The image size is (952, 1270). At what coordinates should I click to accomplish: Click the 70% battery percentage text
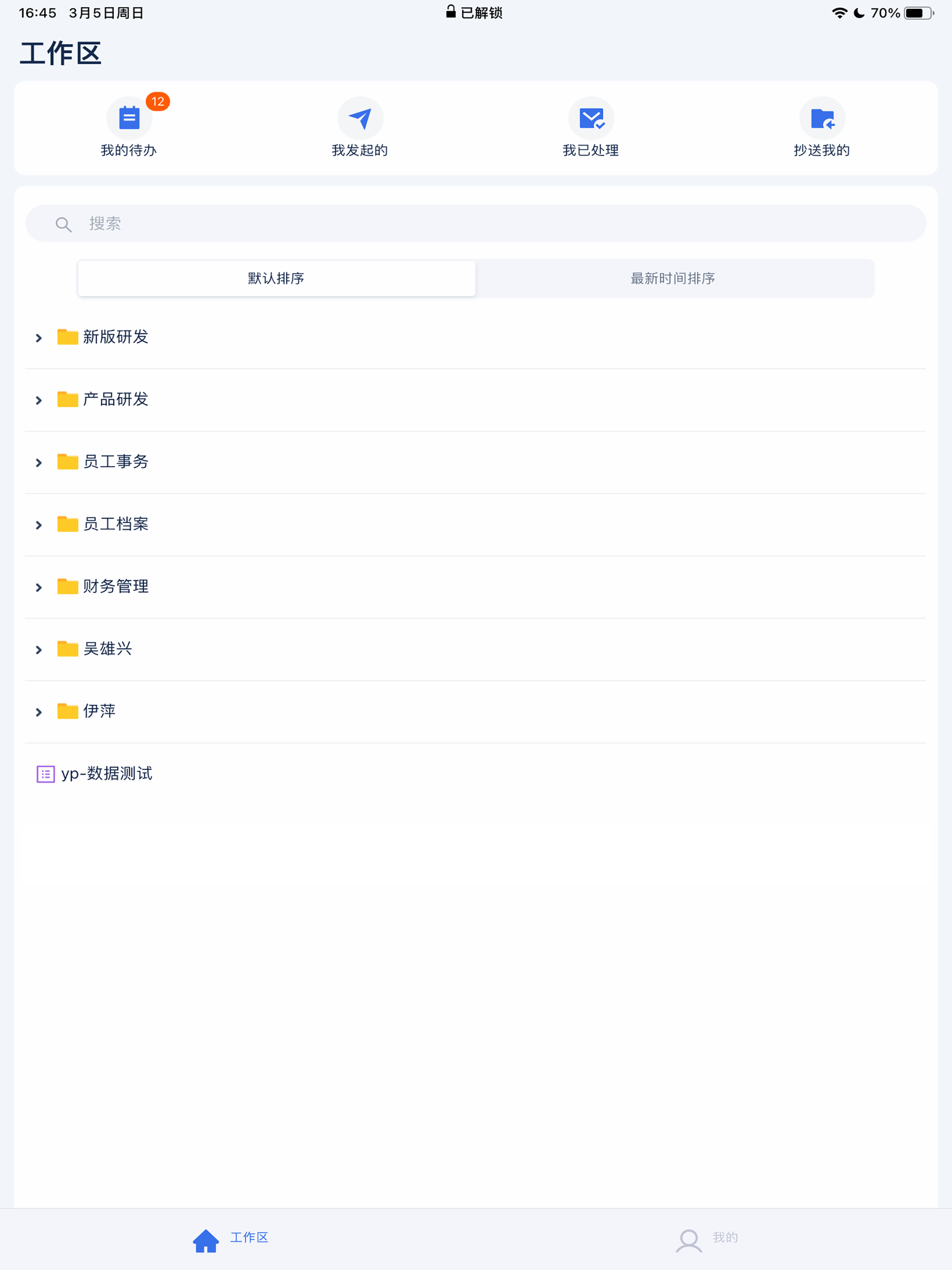(x=885, y=13)
